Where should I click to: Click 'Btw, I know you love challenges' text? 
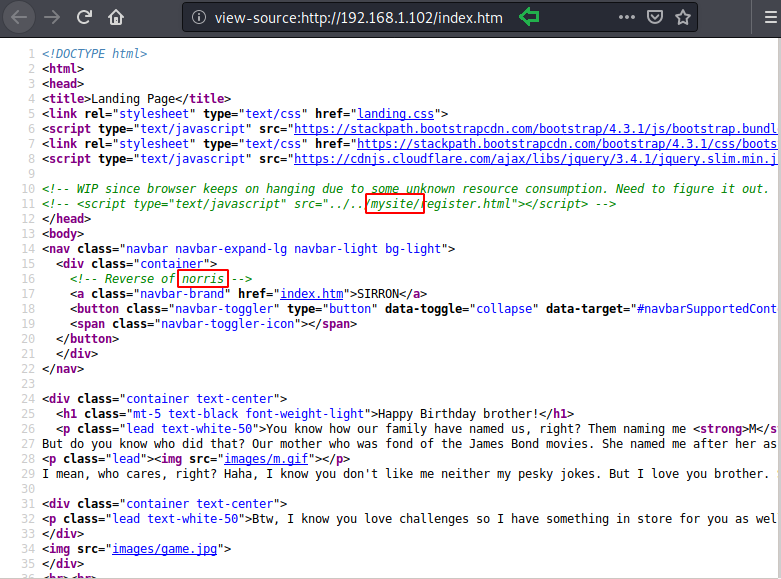coord(361,519)
